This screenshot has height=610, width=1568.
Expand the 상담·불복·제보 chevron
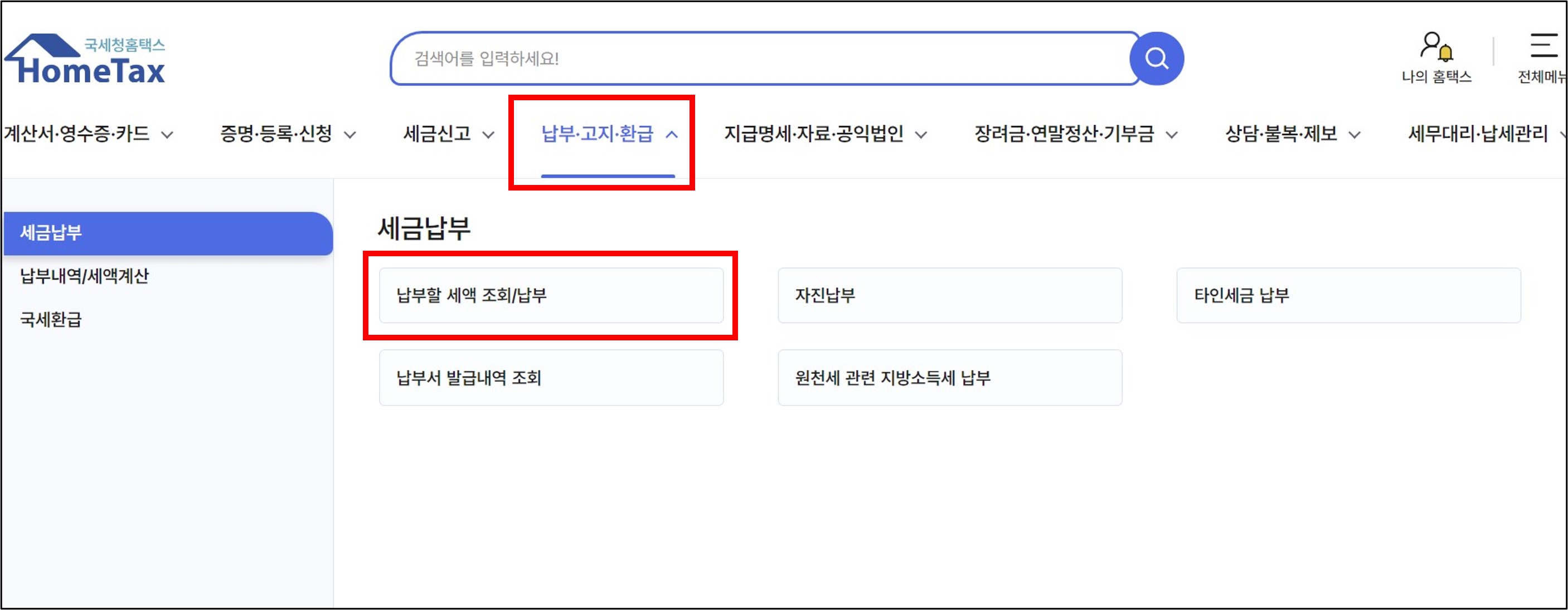(x=1355, y=135)
